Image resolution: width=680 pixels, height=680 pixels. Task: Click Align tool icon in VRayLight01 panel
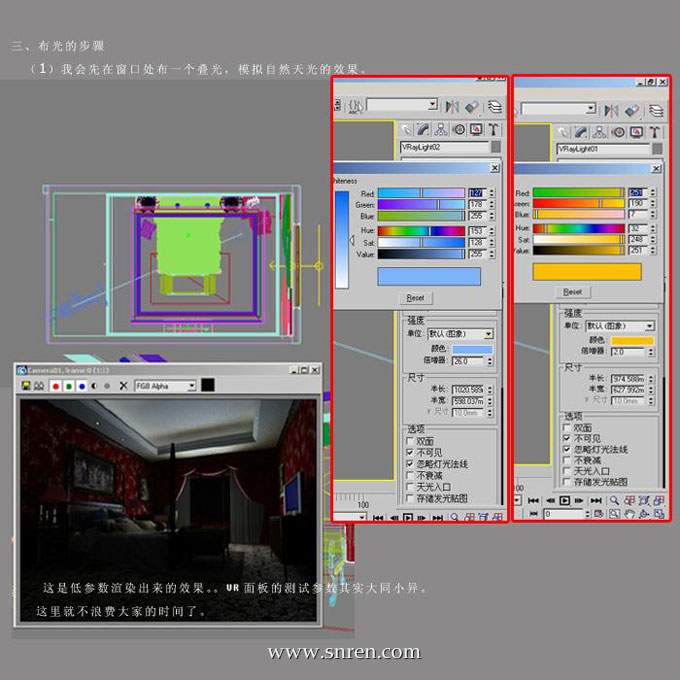(632, 111)
